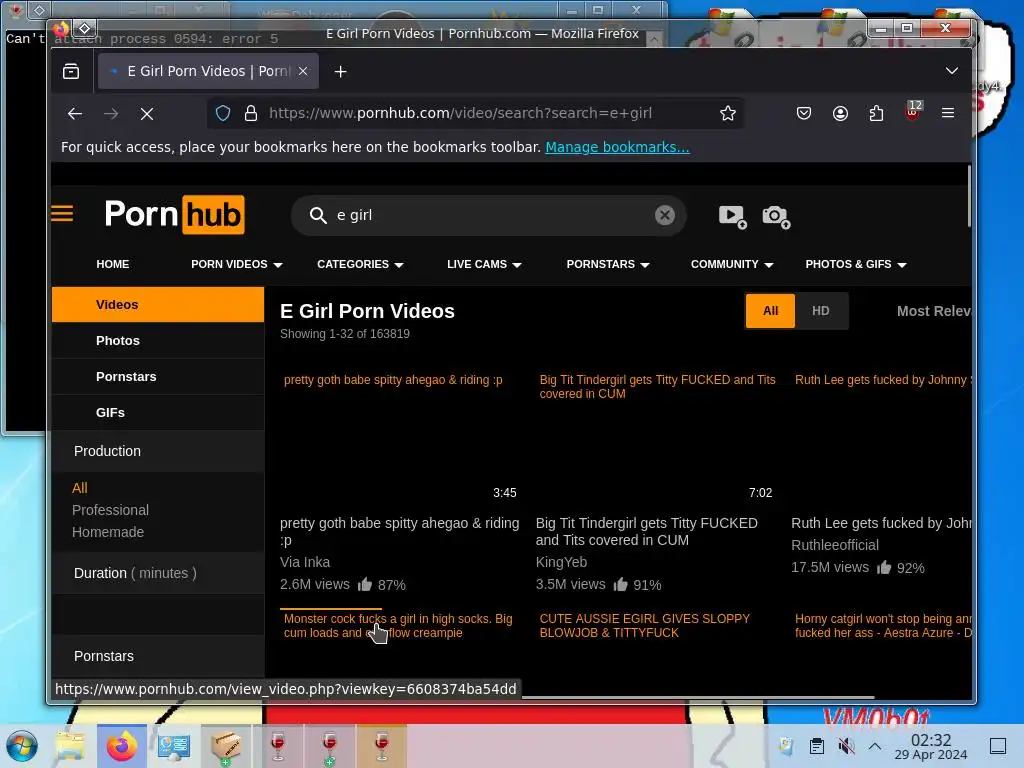Image resolution: width=1024 pixels, height=768 pixels.
Task: Open uBlock extension icon with badge 12
Action: coord(913,111)
